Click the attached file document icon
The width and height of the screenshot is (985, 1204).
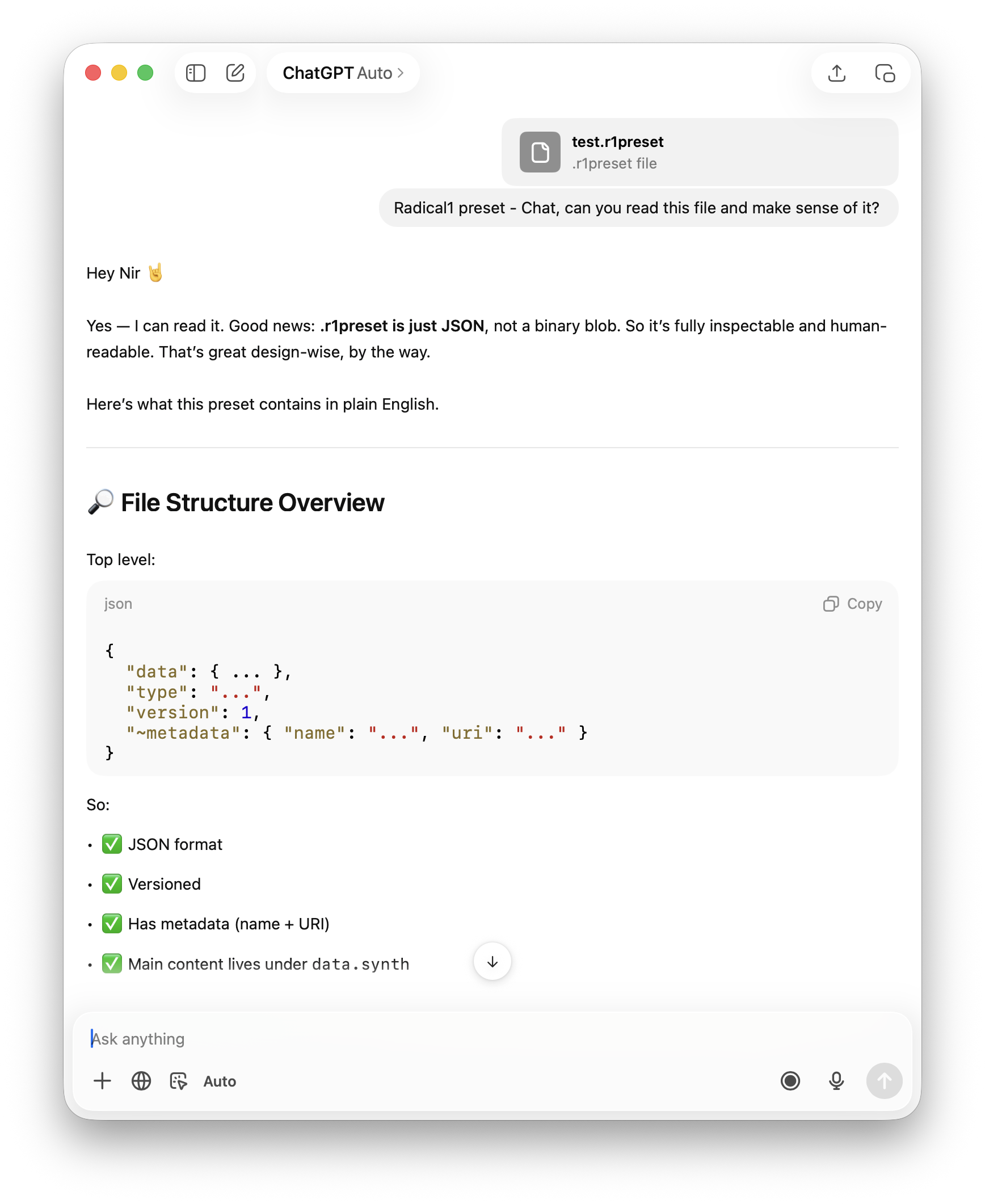pos(540,152)
